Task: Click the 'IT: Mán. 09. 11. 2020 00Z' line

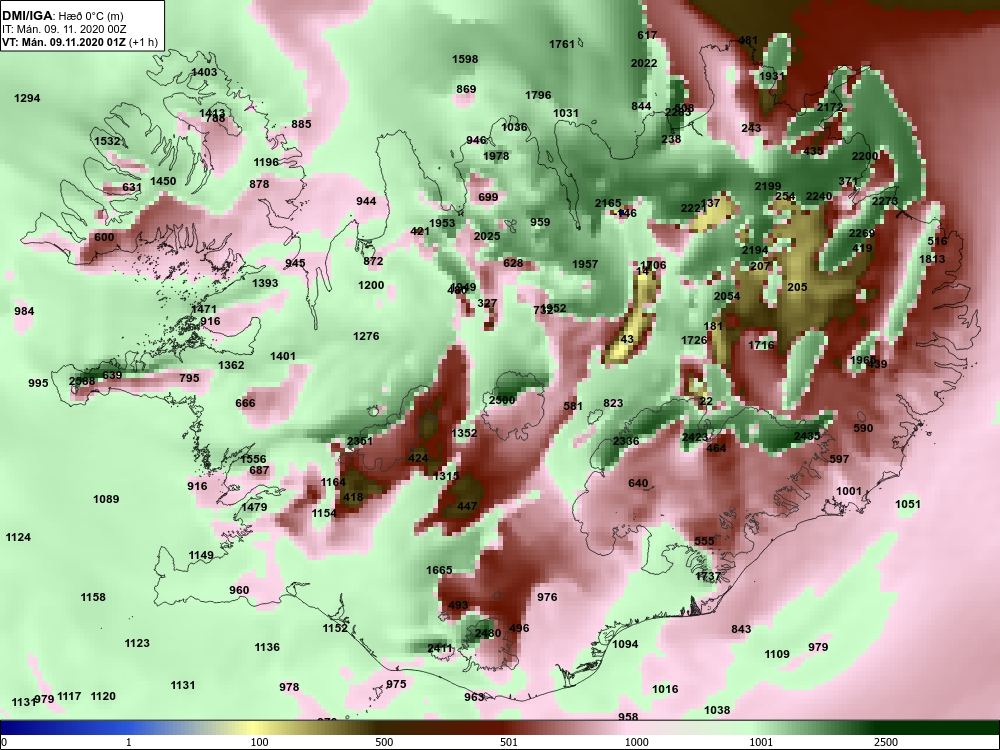Action: [64, 29]
